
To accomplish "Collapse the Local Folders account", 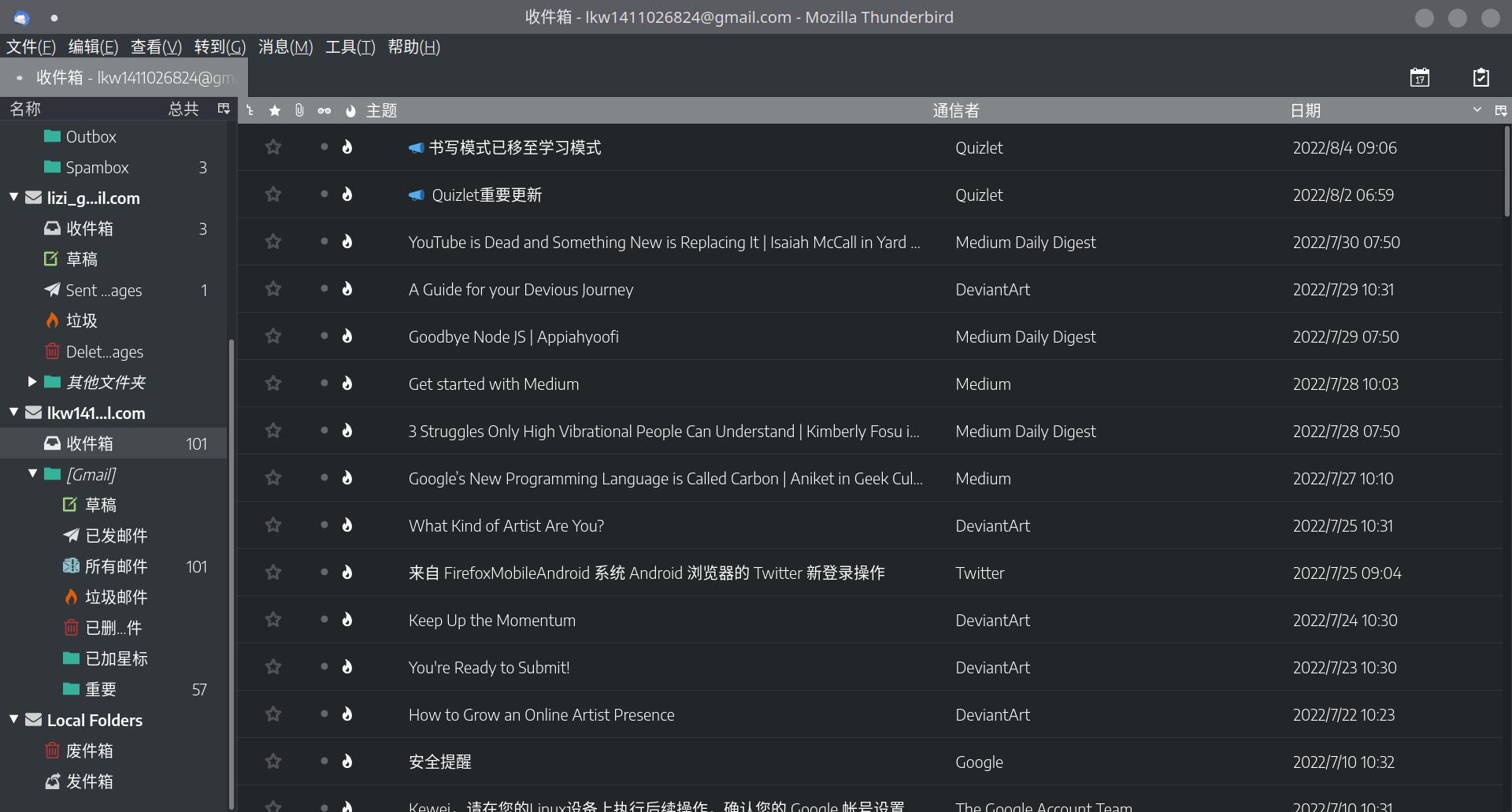I will (x=13, y=719).
